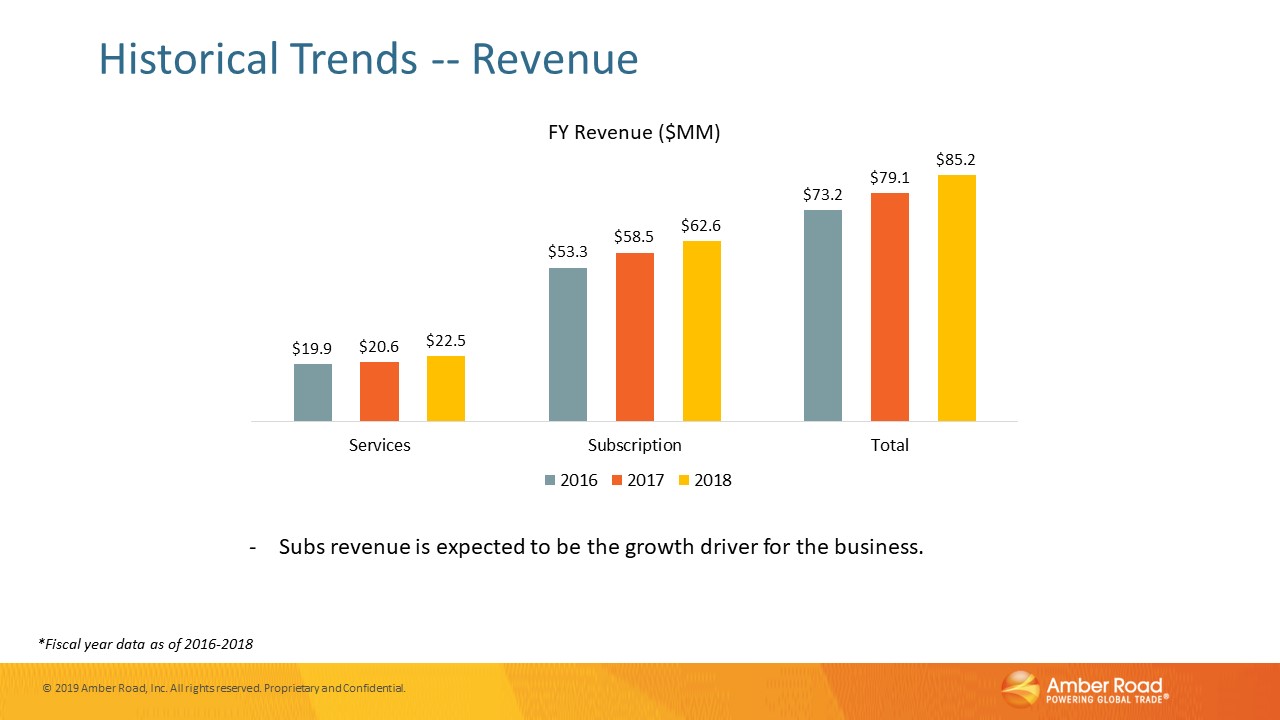Click the $58.5 data label
Image resolution: width=1280 pixels, height=720 pixels.
tap(634, 238)
